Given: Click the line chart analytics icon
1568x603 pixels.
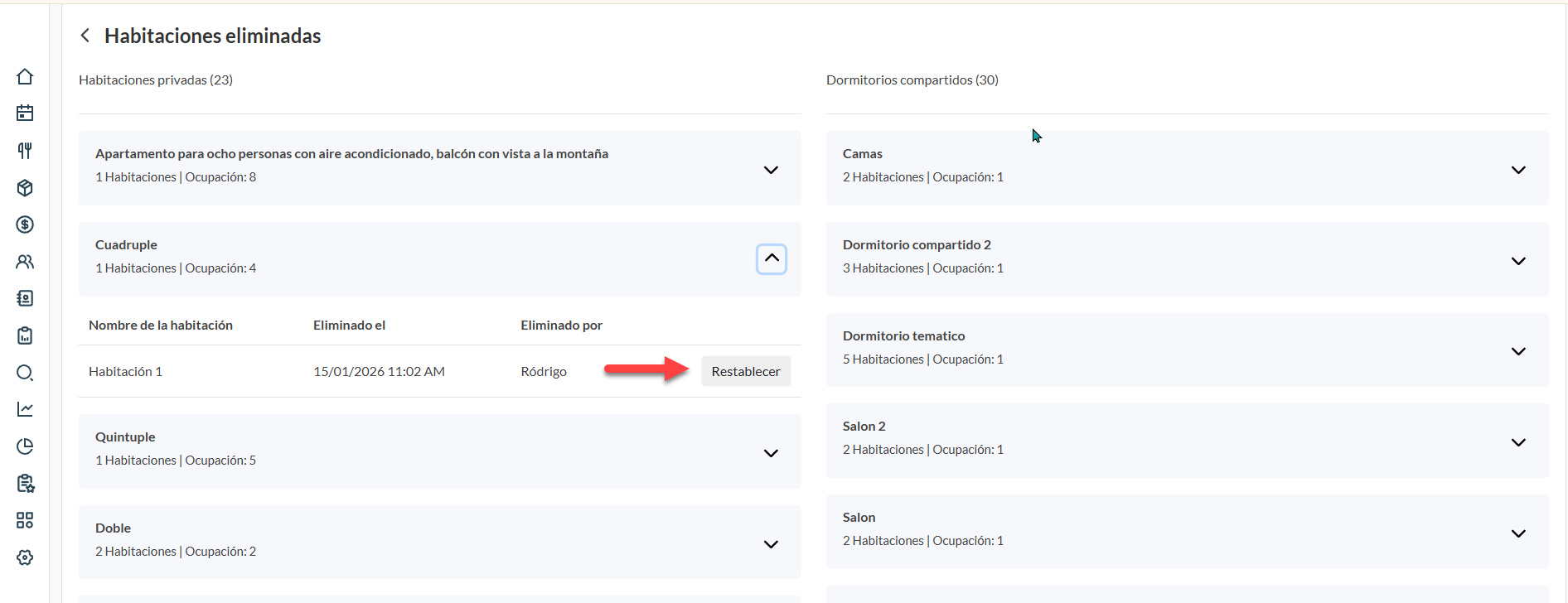Looking at the screenshot, I should pos(25,409).
